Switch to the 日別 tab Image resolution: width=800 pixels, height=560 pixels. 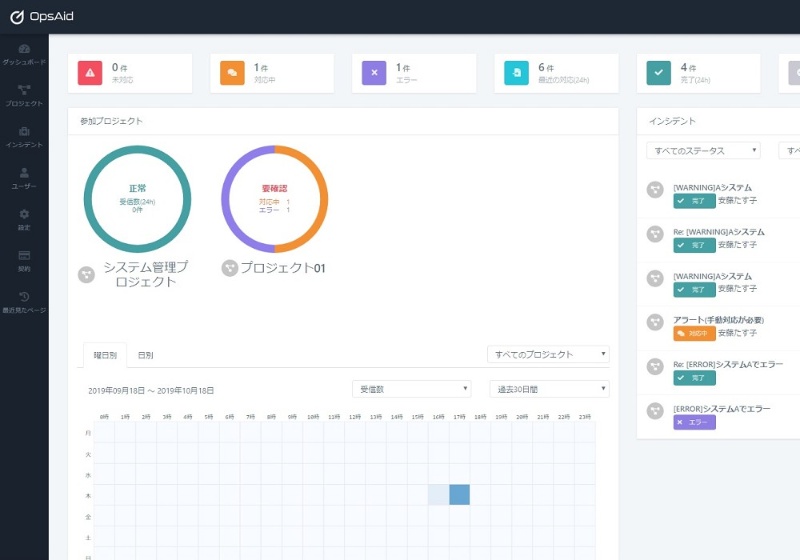[x=146, y=355]
